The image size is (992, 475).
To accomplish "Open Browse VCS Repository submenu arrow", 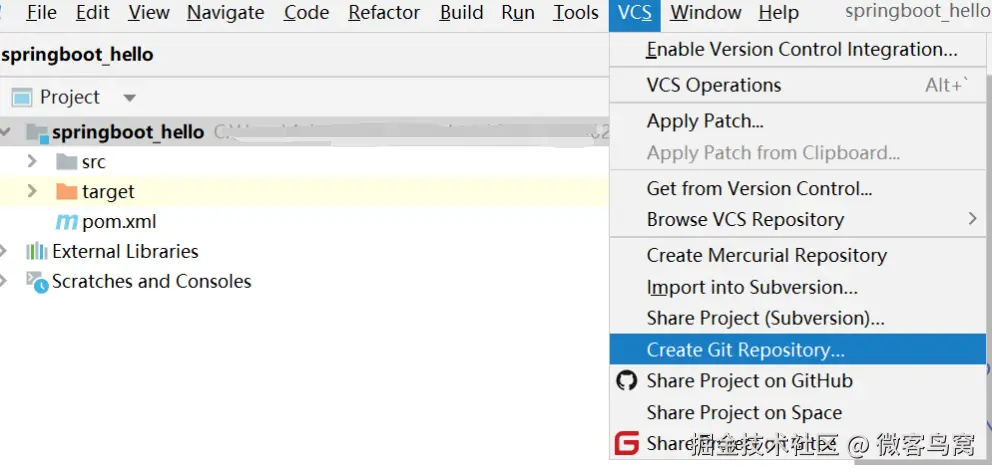I will 972,219.
